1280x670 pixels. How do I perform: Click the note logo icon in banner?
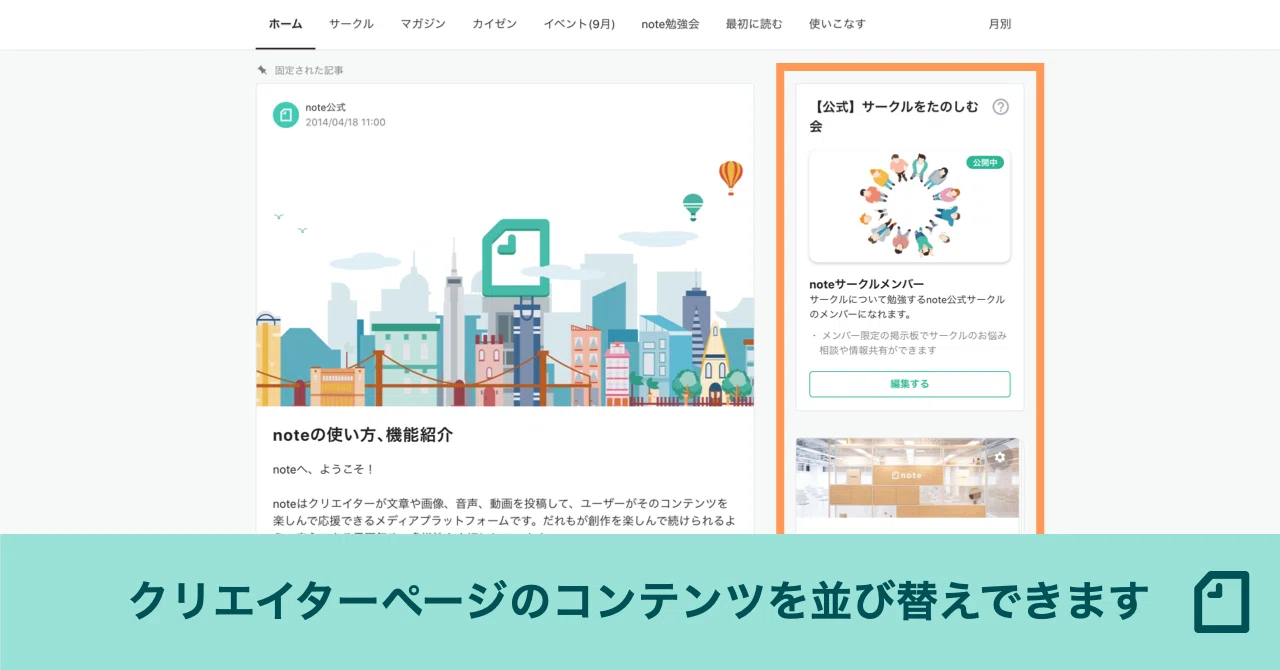coord(1222,602)
